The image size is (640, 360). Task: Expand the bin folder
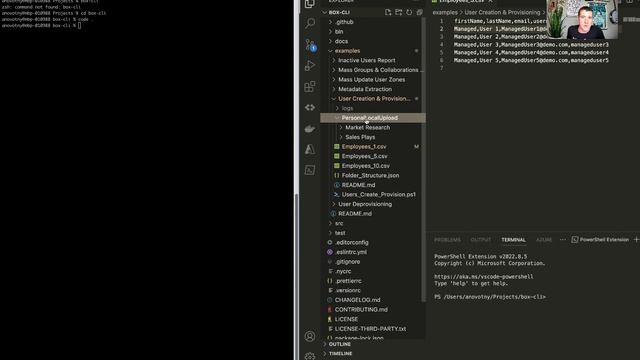(x=331, y=31)
